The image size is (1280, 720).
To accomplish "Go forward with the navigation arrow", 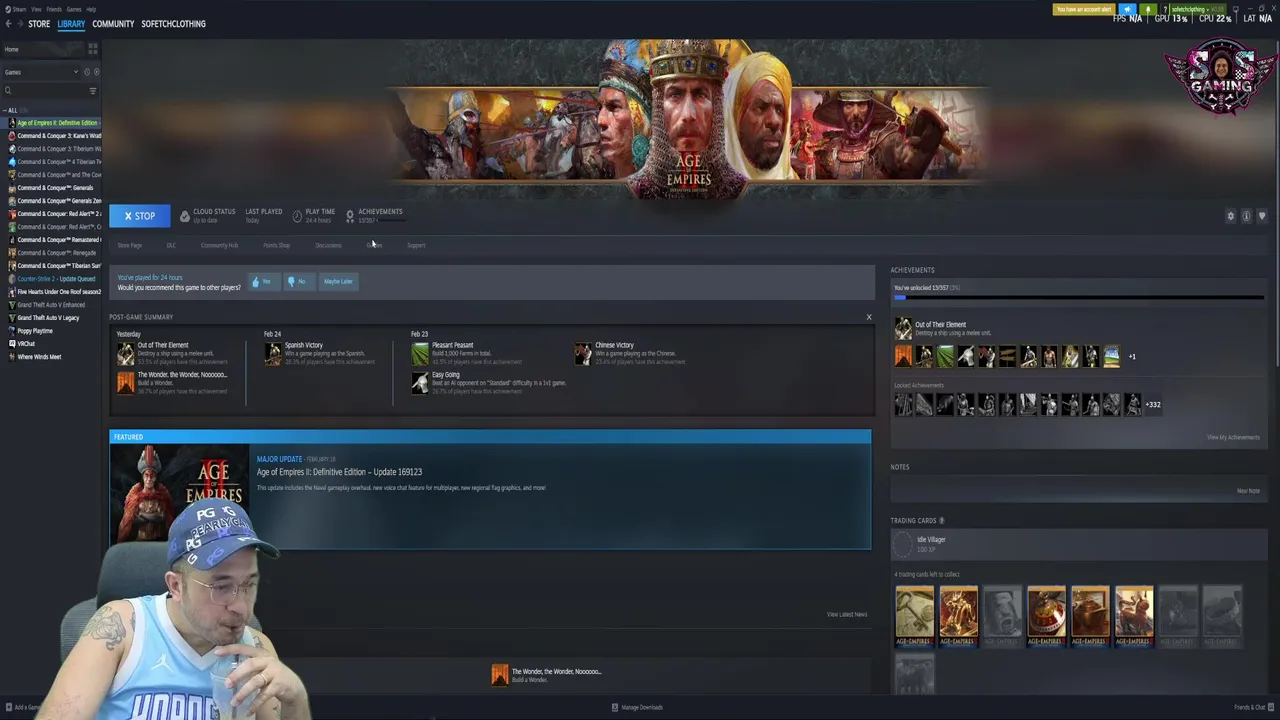I will click(x=18, y=24).
